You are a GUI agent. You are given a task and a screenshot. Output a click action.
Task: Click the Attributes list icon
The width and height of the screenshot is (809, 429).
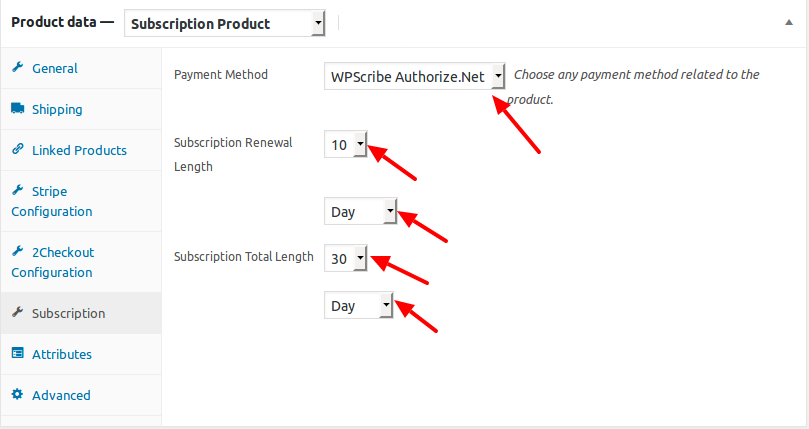[x=18, y=353]
